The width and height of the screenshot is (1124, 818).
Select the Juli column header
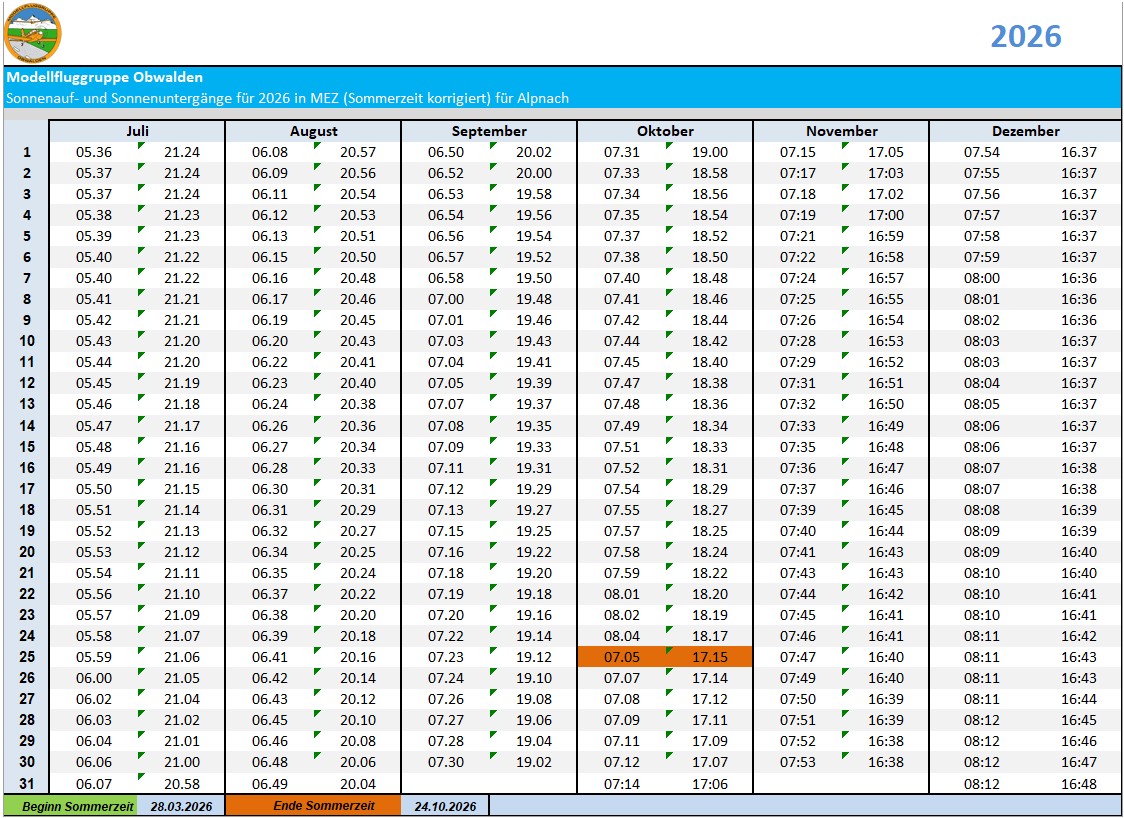pos(137,131)
